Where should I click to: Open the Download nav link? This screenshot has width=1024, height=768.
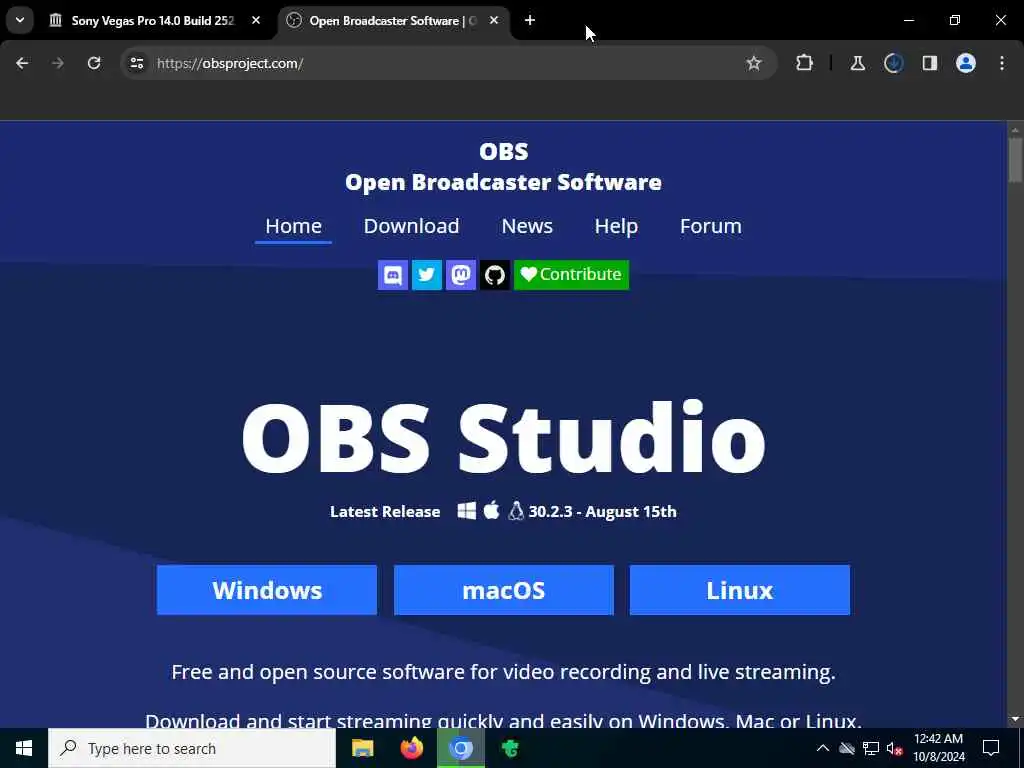[x=411, y=226]
